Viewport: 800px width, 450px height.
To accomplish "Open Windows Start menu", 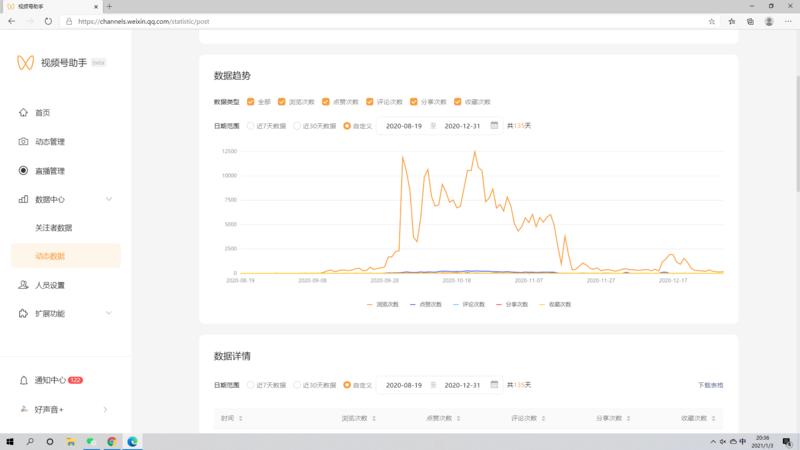I will pos(10,441).
